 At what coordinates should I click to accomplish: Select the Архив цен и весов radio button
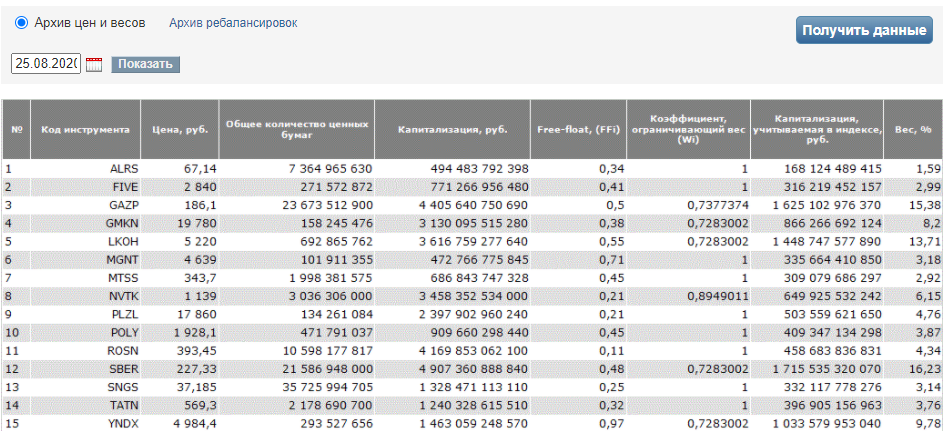tap(21, 22)
